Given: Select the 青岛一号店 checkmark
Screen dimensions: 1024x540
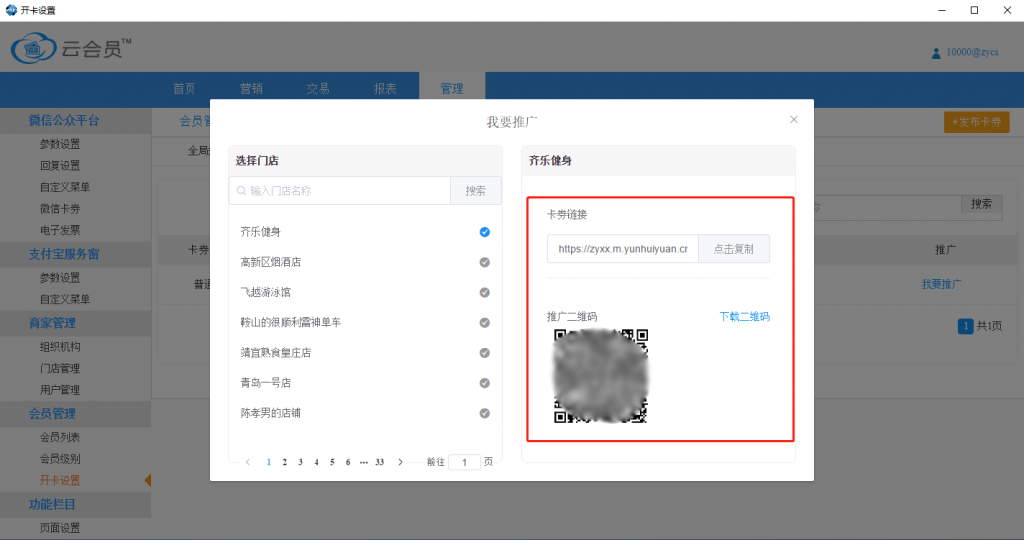Looking at the screenshot, I should point(485,383).
